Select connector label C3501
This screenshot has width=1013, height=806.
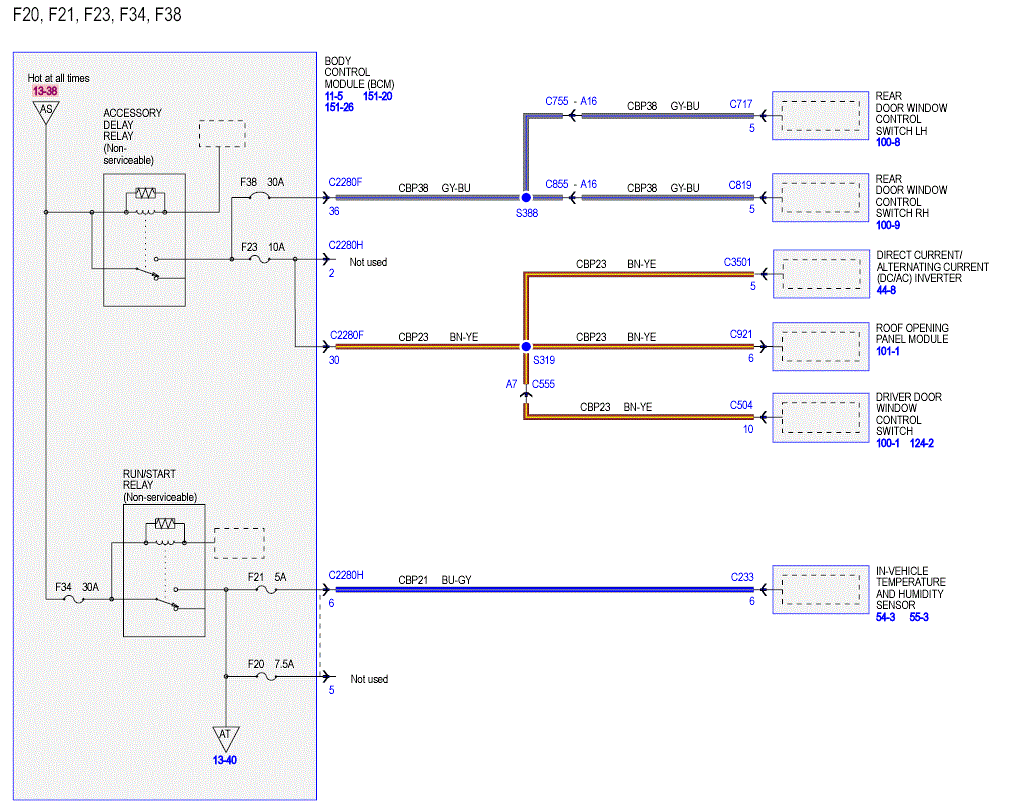738,262
